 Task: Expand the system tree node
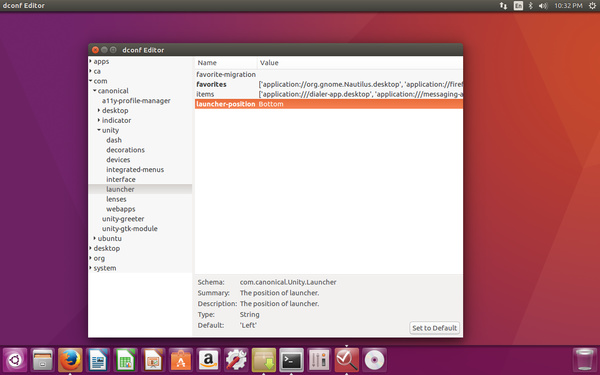(91, 268)
